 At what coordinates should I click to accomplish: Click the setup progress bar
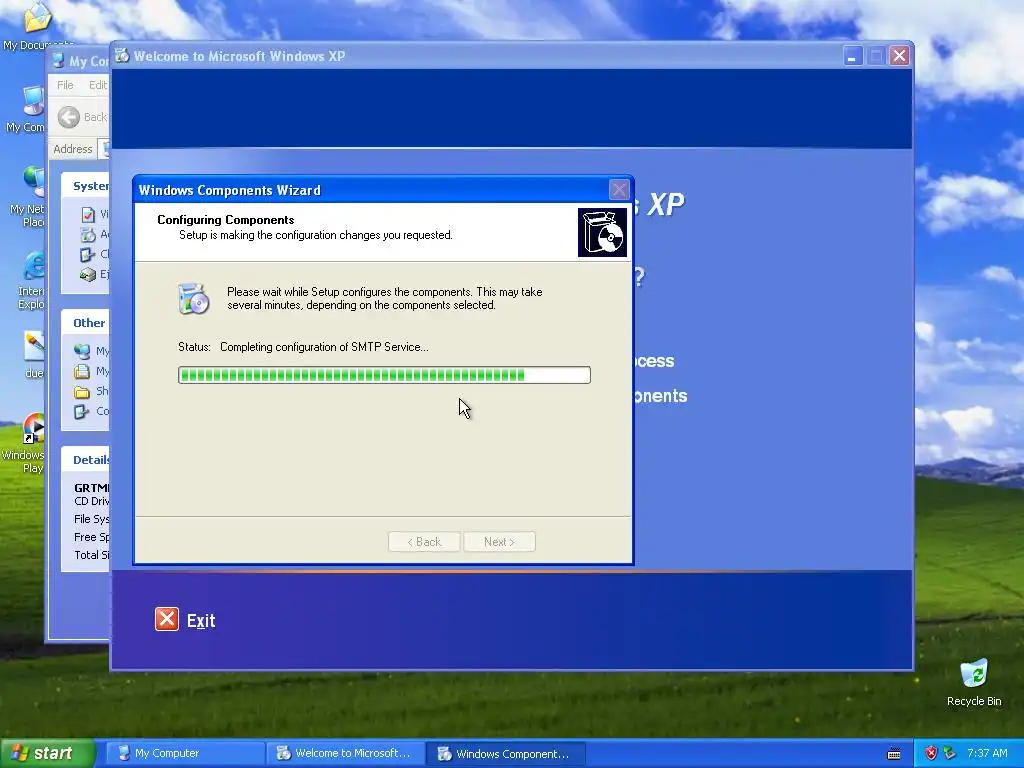[x=384, y=375]
